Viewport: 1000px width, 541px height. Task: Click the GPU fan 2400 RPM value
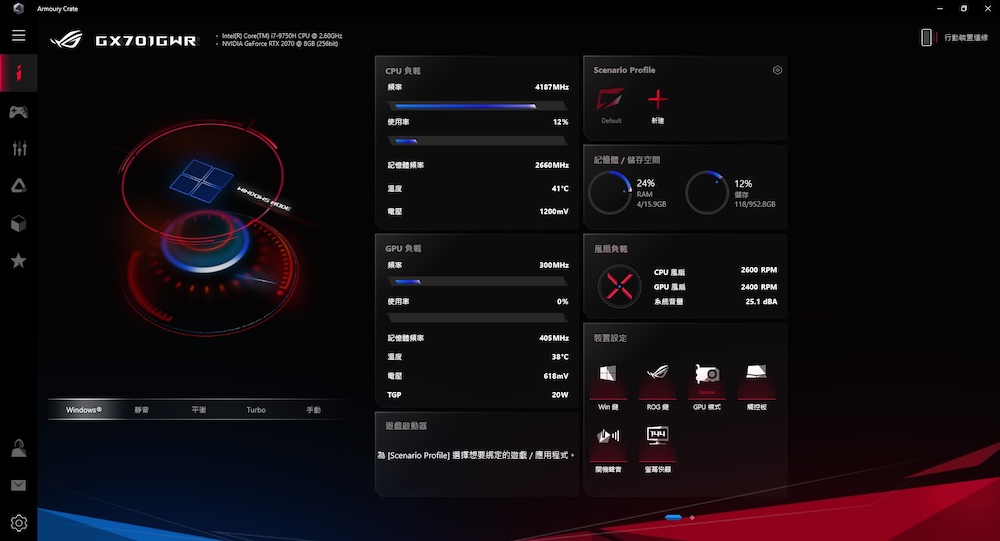(x=759, y=287)
